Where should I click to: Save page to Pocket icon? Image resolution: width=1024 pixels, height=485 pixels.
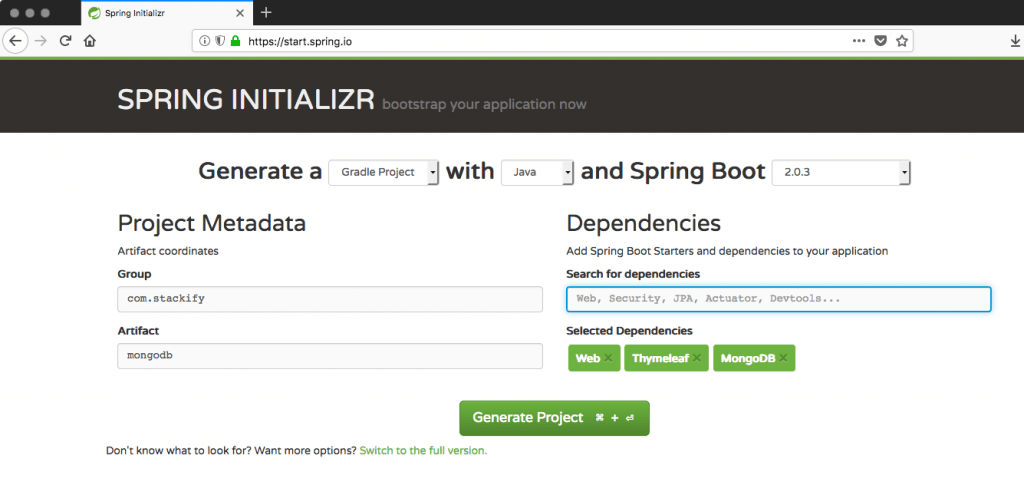880,40
